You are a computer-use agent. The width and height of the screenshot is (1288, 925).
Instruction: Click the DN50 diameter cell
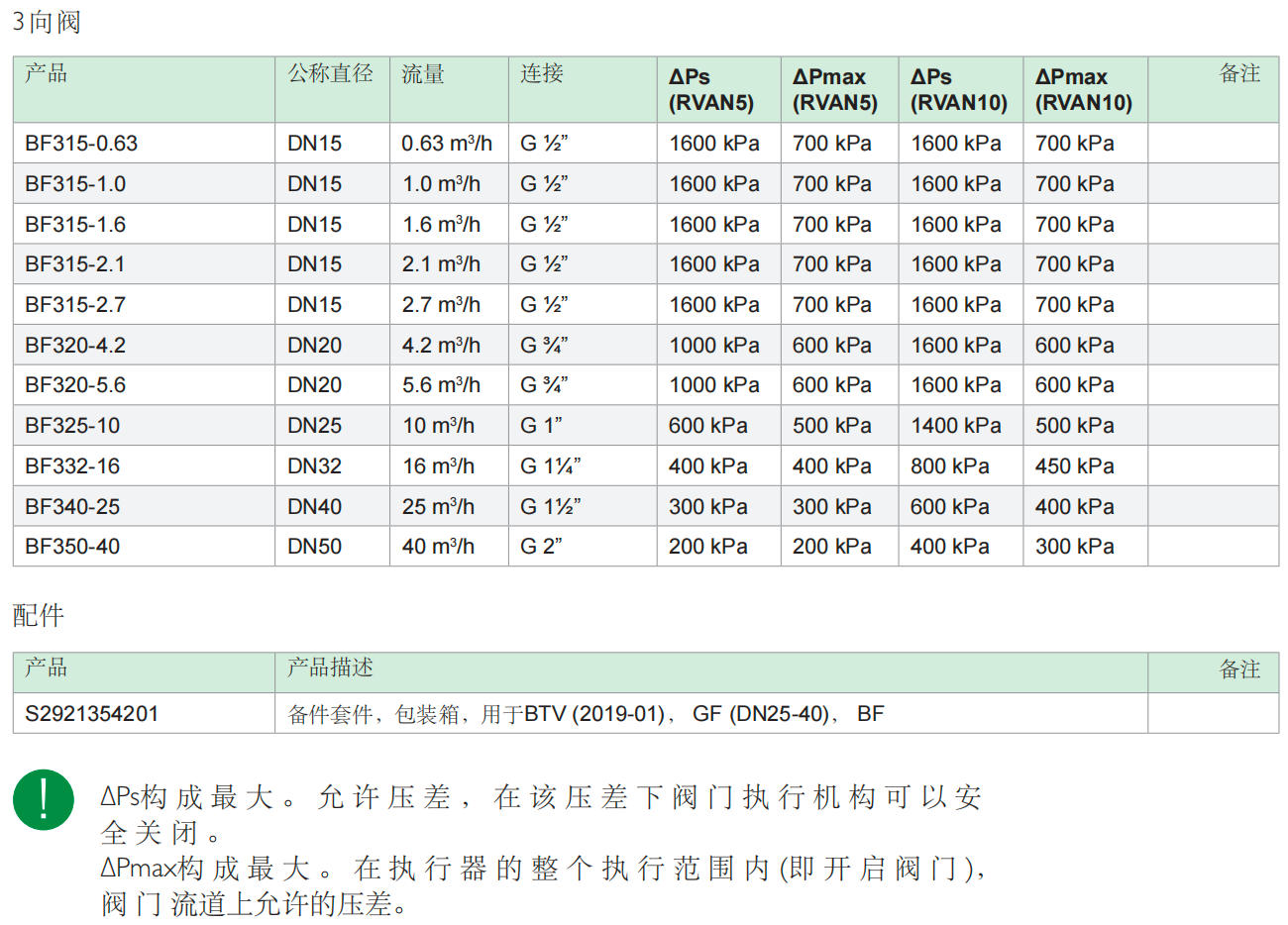[x=314, y=547]
